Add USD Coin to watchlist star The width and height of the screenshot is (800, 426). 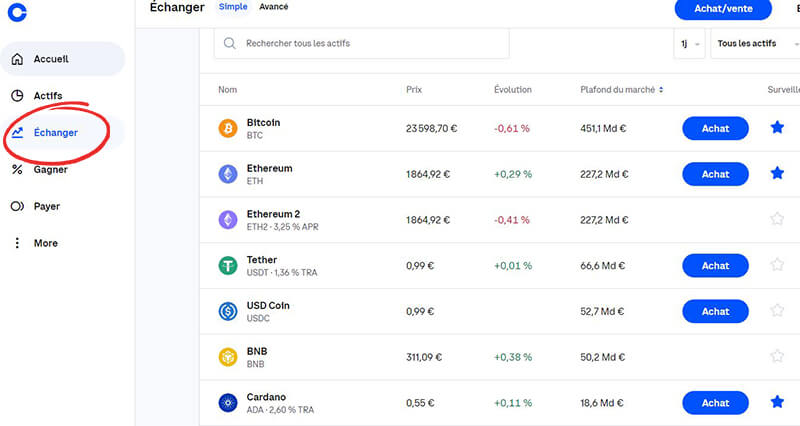tap(777, 310)
